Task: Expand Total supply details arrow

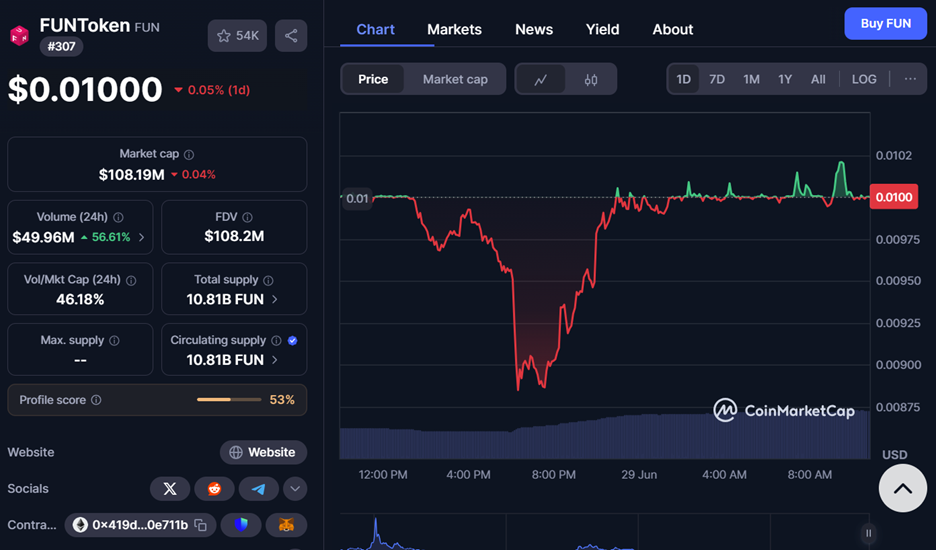Action: tap(275, 299)
